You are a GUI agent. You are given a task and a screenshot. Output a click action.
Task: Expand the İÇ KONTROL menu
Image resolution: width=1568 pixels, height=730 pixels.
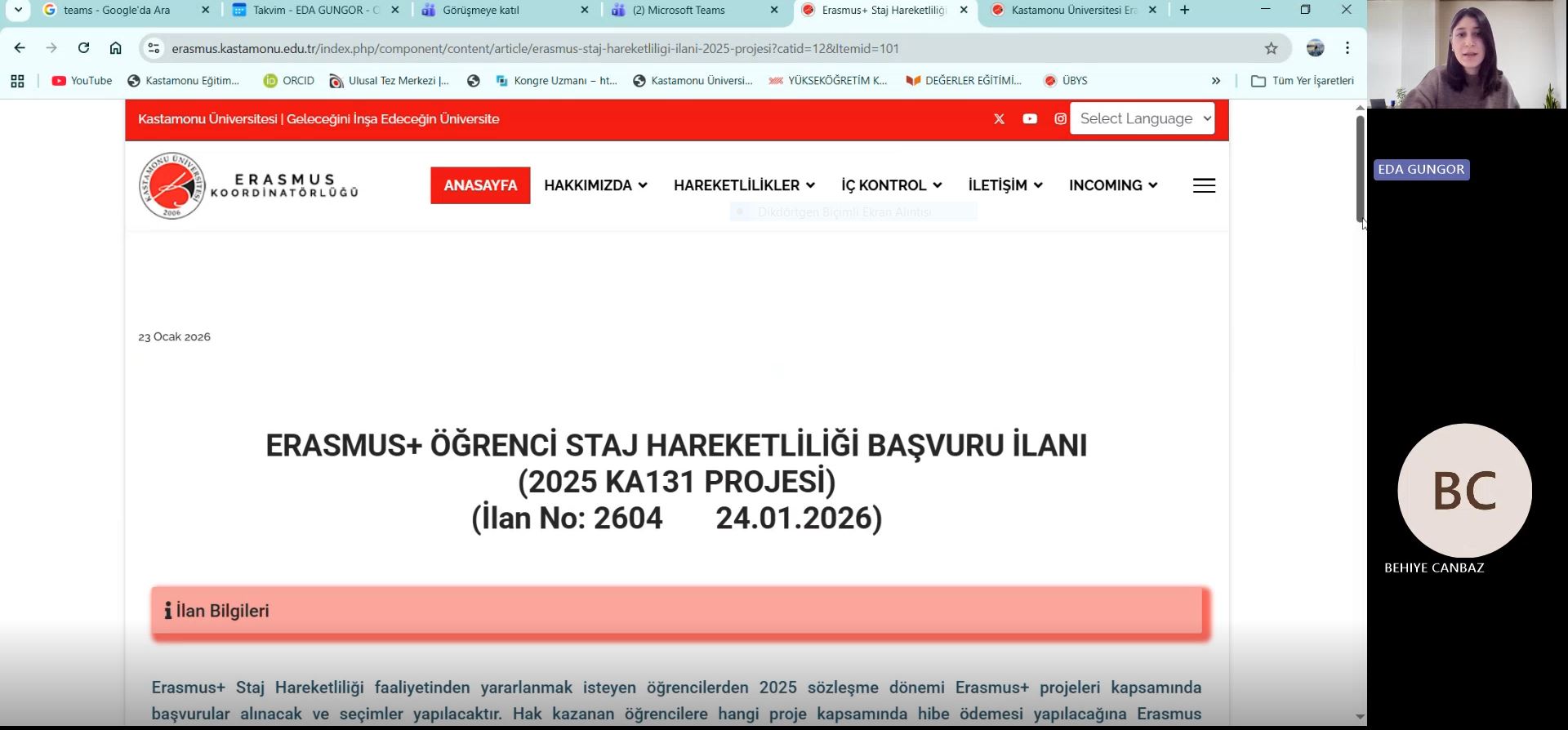click(892, 185)
